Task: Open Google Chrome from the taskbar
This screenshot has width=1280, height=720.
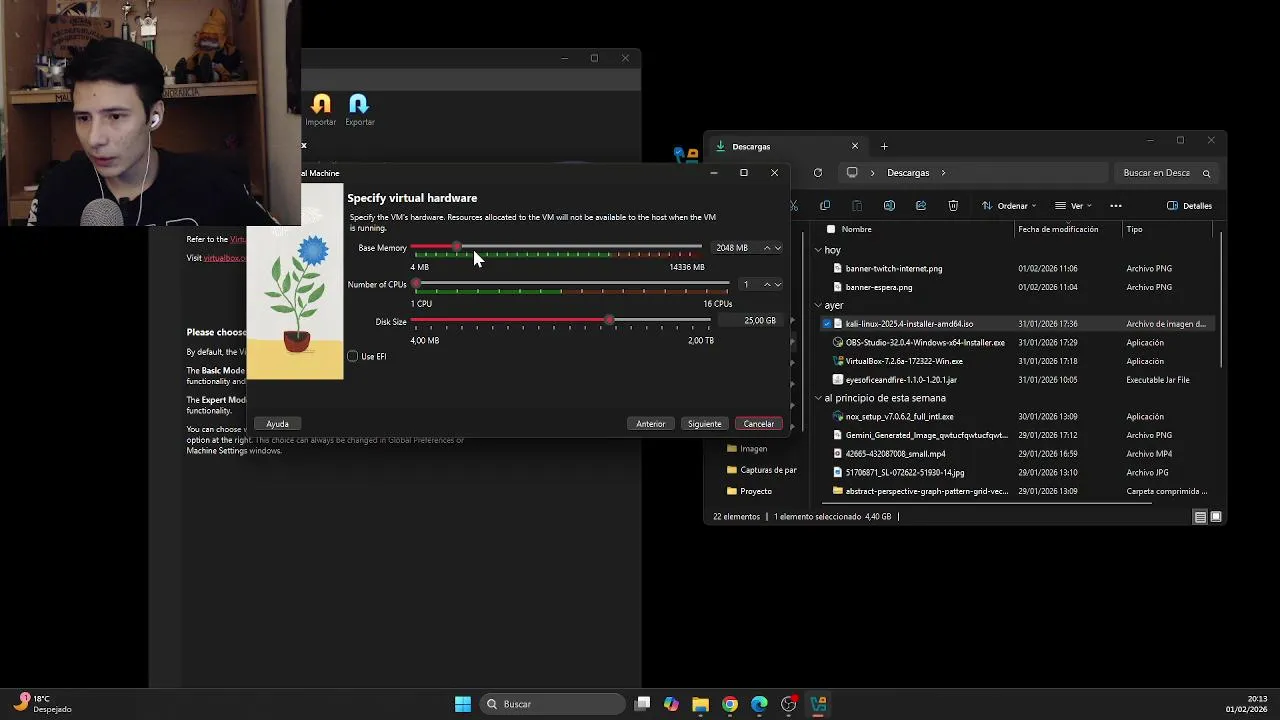Action: (730, 704)
